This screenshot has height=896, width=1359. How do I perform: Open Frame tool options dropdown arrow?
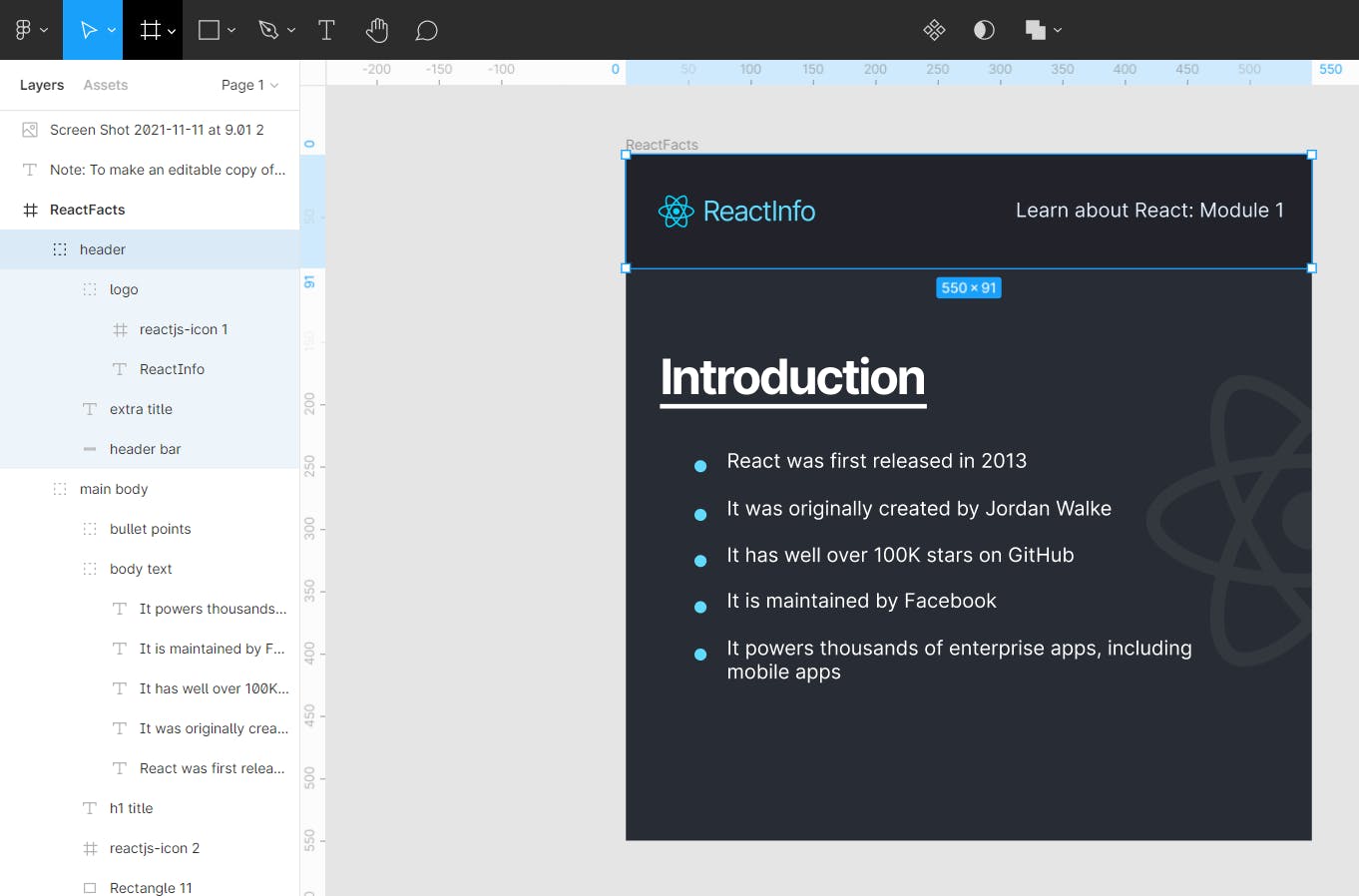pyautogui.click(x=172, y=31)
